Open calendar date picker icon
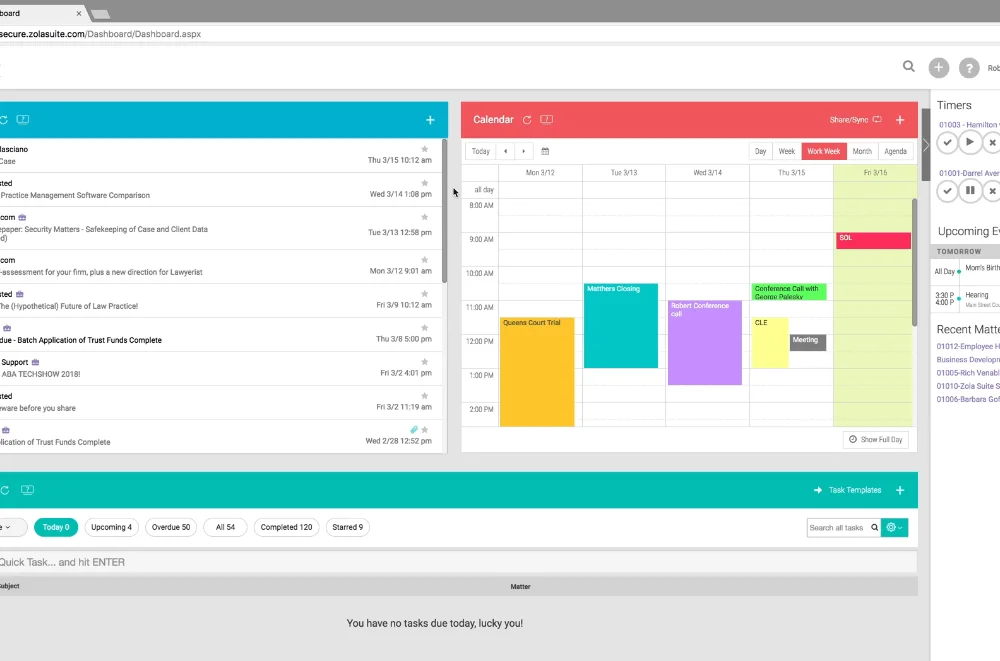 545,151
